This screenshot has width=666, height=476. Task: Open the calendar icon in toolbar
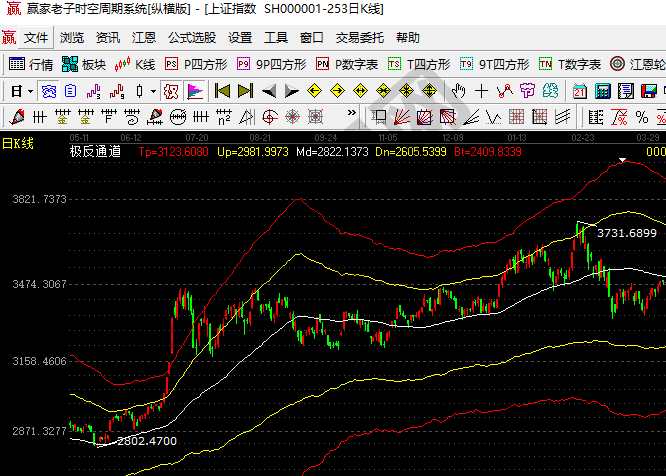(580, 91)
